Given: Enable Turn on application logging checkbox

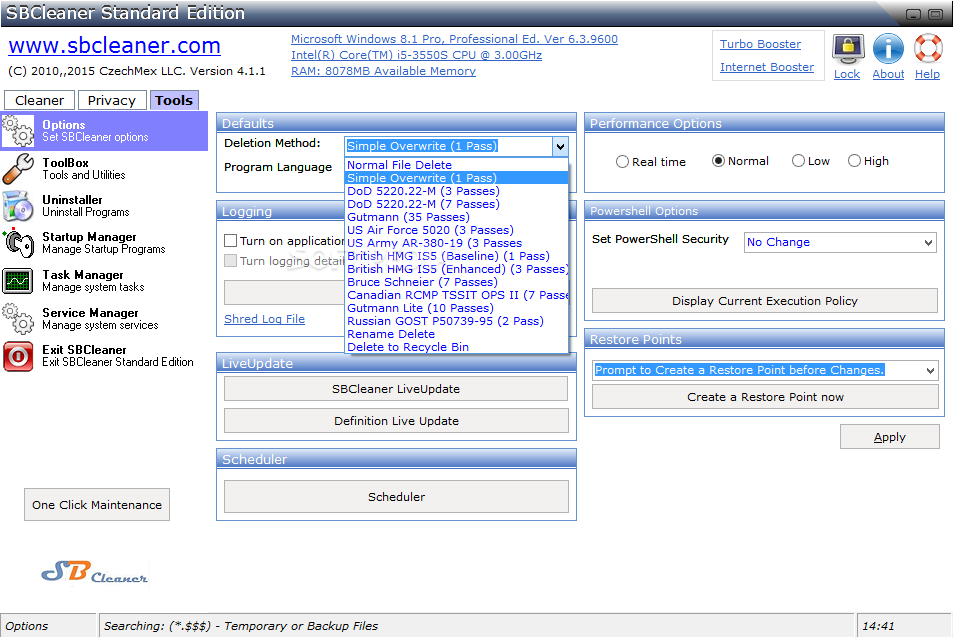Looking at the screenshot, I should coord(230,241).
